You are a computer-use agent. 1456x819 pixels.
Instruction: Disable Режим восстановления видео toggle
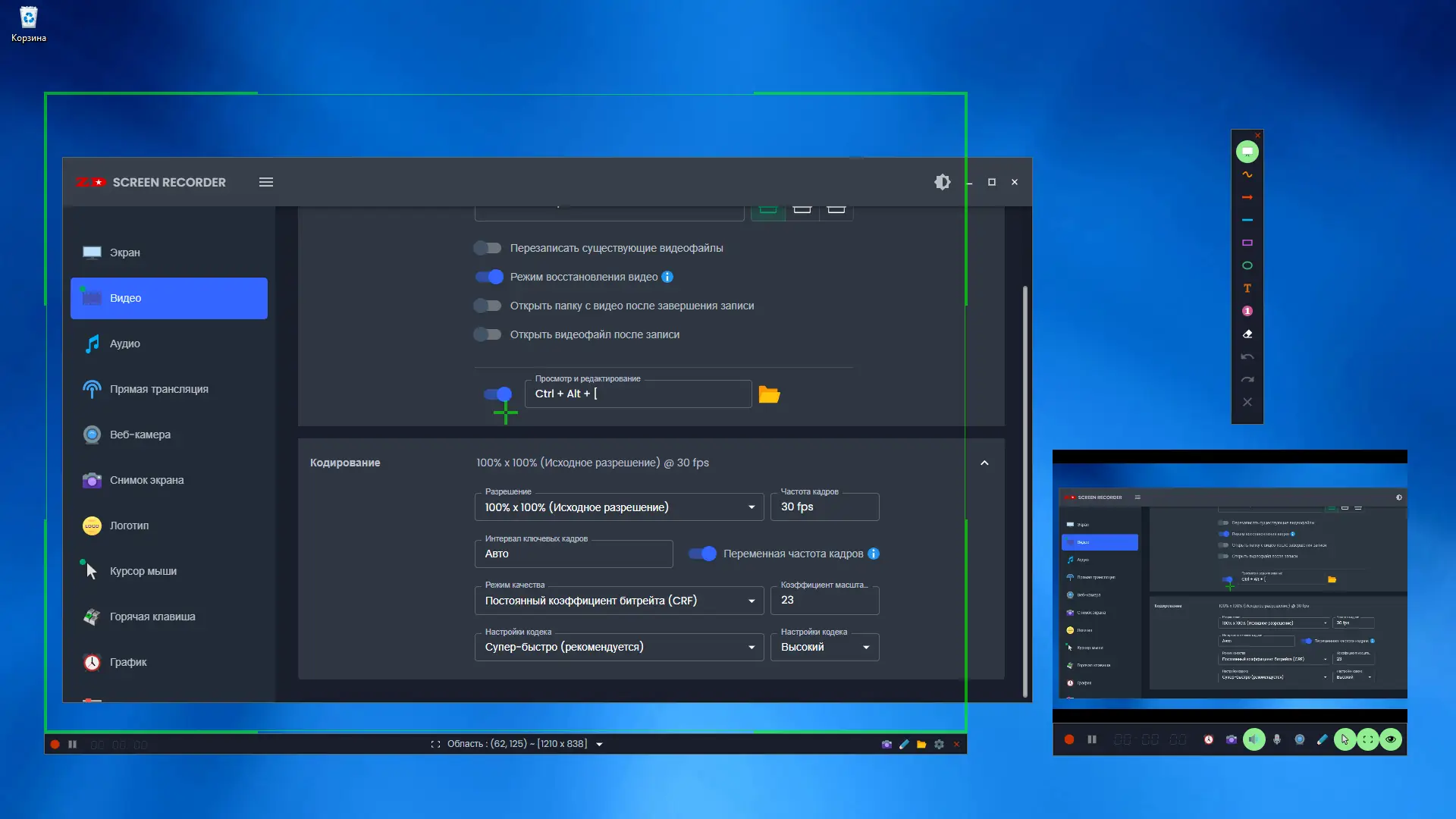[x=489, y=277]
